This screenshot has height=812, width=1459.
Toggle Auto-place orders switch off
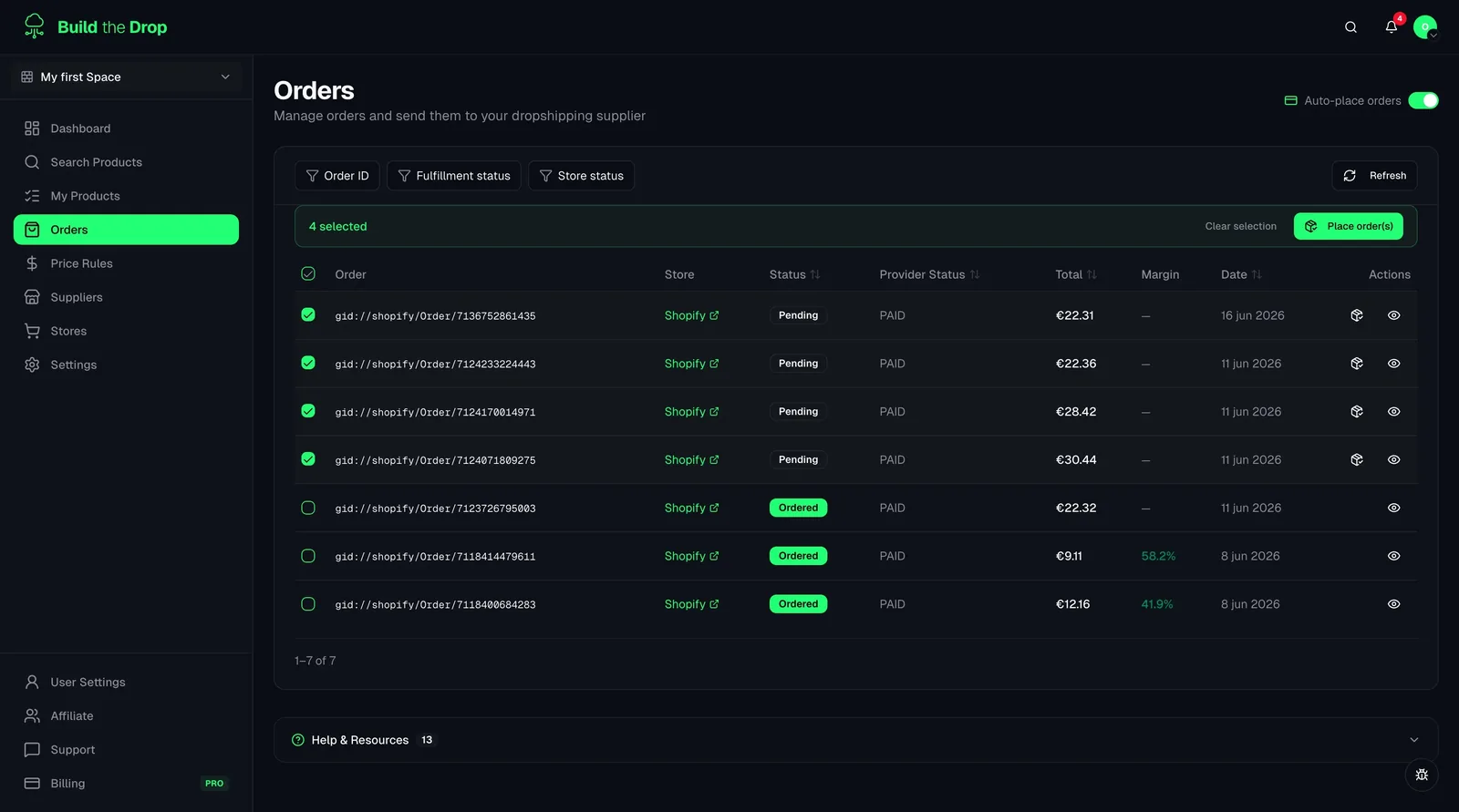pyautogui.click(x=1423, y=100)
